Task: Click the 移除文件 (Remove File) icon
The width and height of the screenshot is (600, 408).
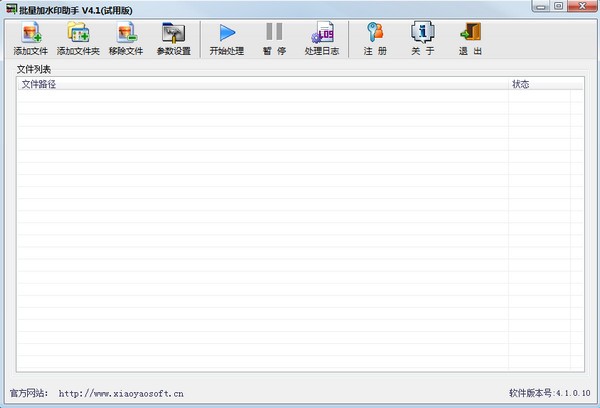Action: coord(126,37)
